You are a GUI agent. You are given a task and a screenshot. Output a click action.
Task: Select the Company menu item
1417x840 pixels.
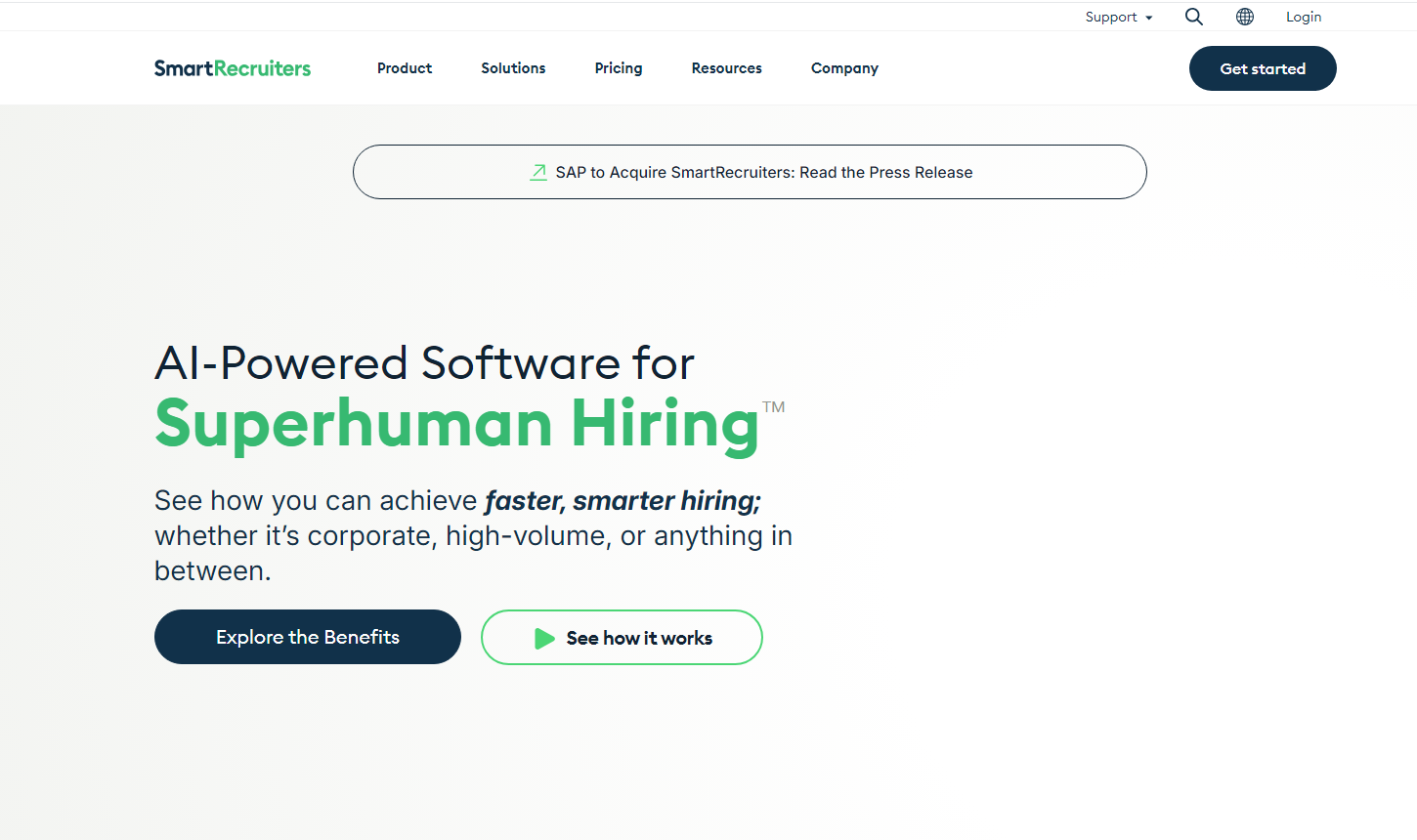pos(844,68)
